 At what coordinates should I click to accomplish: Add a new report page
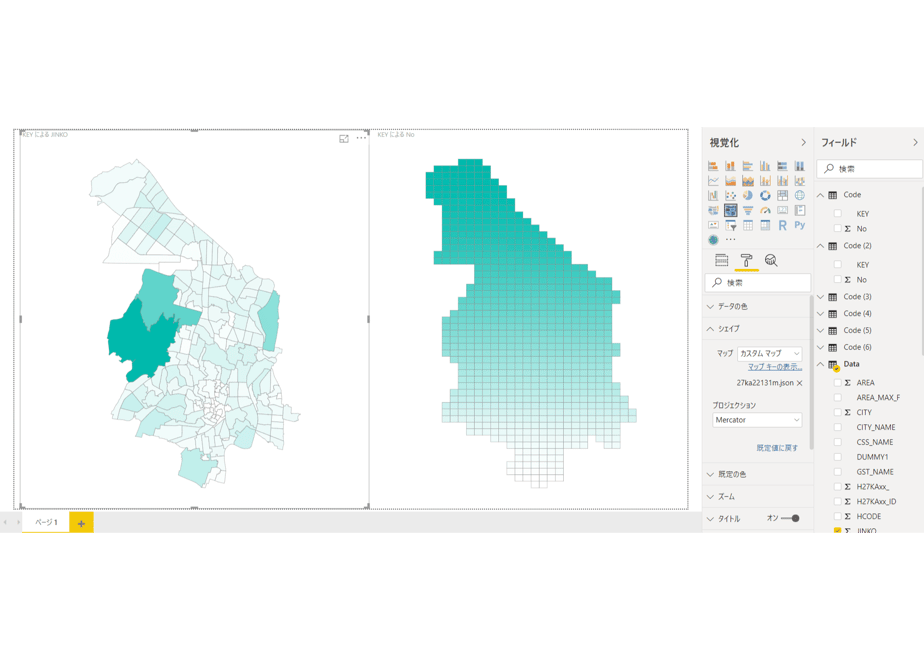81,523
